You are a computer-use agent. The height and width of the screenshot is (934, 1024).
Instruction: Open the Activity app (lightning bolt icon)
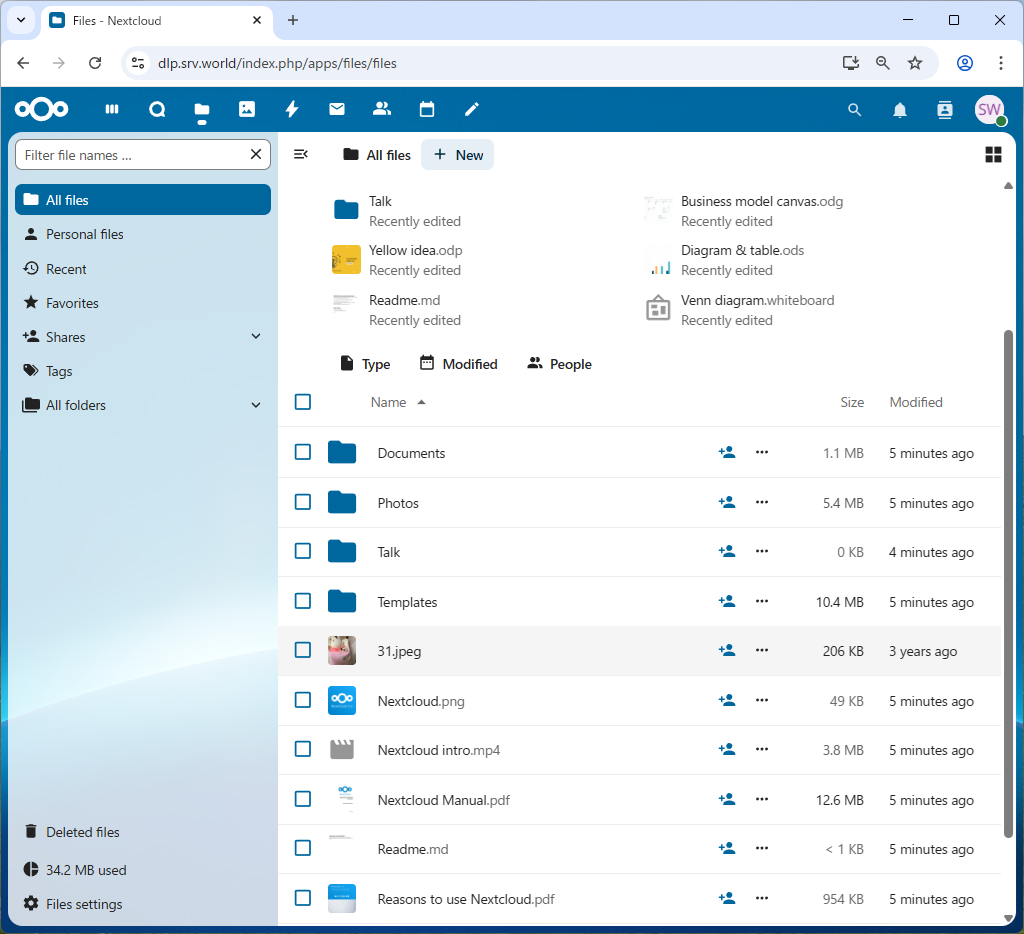[x=292, y=110]
